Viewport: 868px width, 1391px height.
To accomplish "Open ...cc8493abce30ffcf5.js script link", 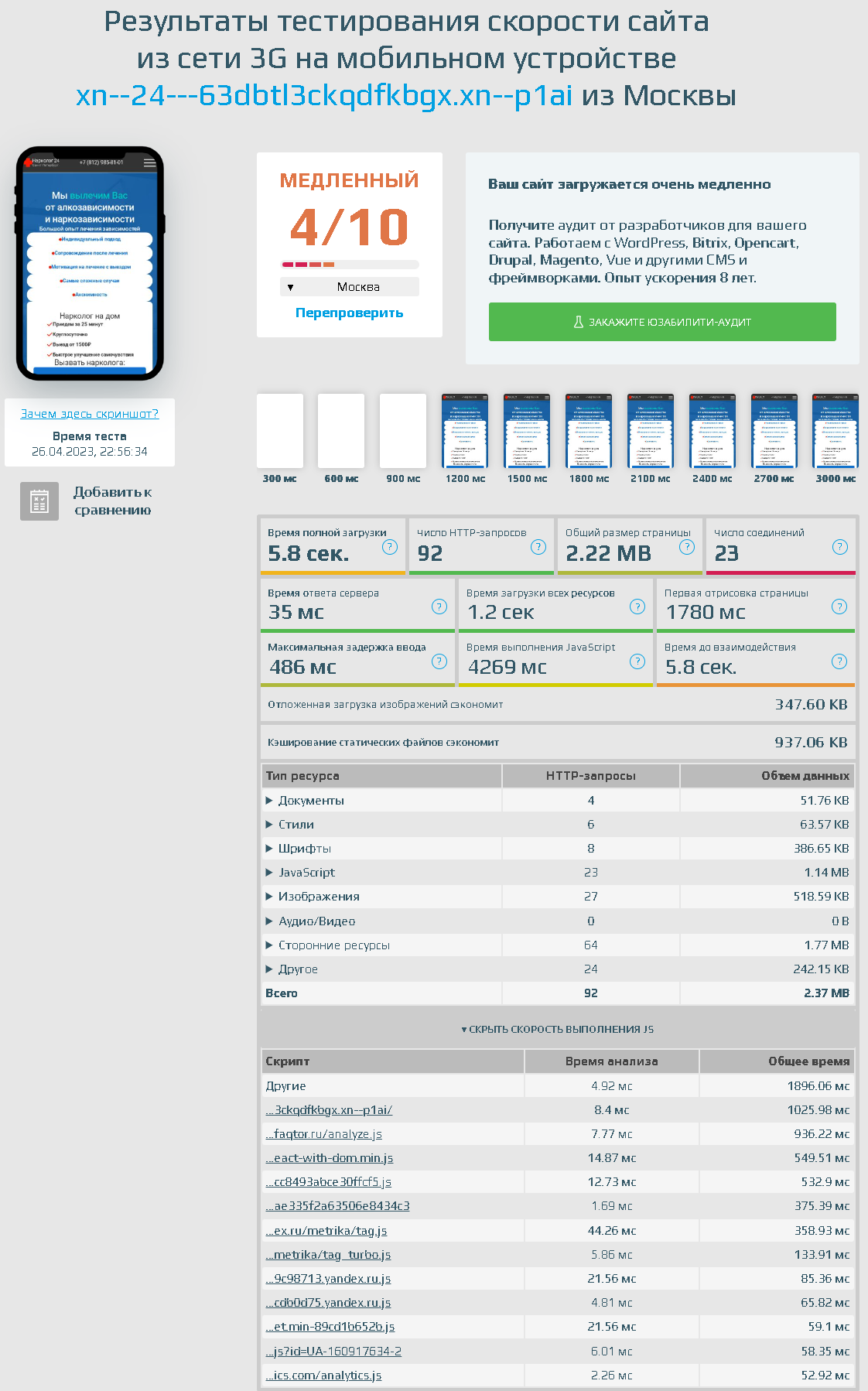I will (x=329, y=1182).
